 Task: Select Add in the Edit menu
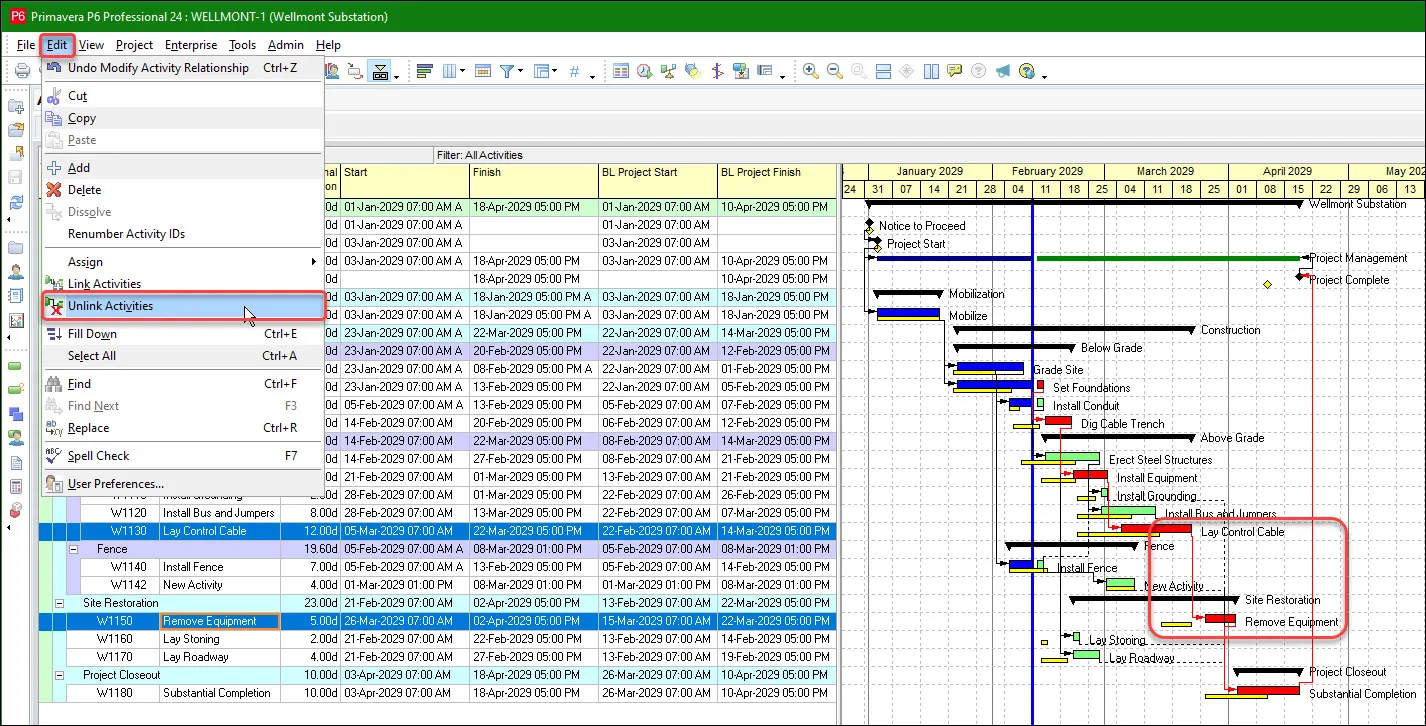[183, 168]
